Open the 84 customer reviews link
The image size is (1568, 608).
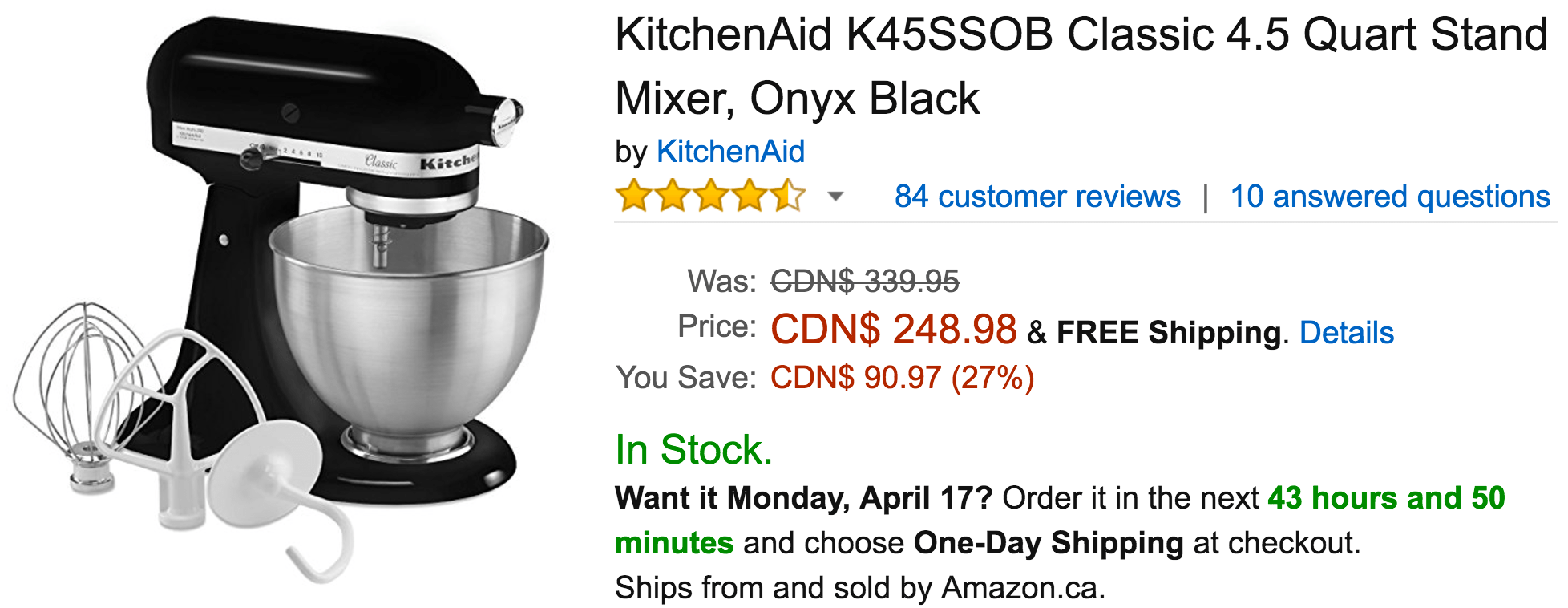(1037, 197)
